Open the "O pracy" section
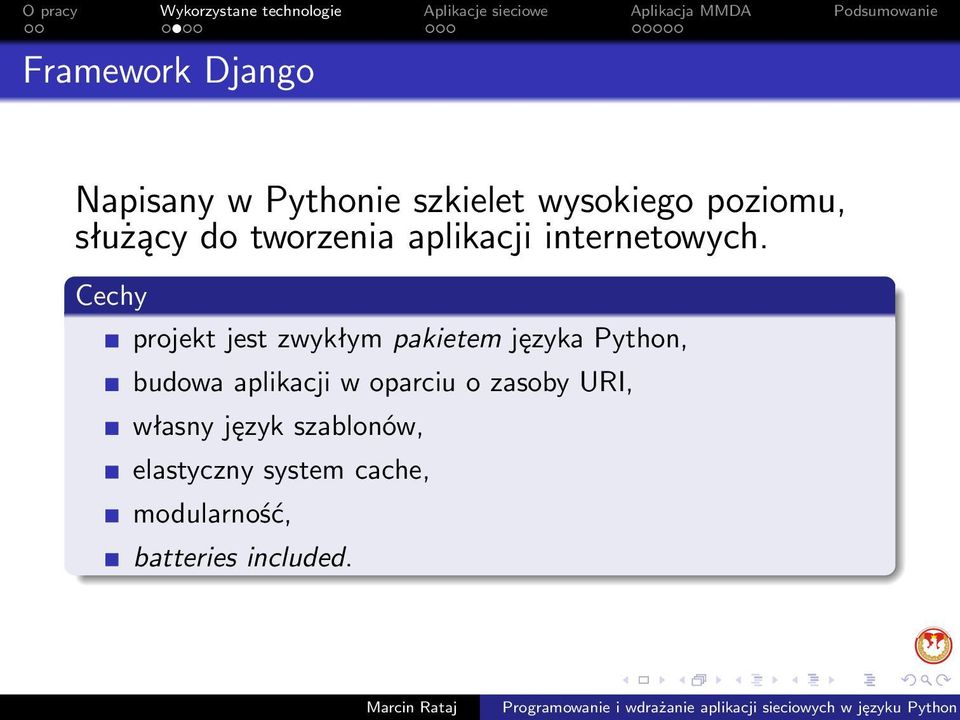The width and height of the screenshot is (960, 720). [50, 11]
